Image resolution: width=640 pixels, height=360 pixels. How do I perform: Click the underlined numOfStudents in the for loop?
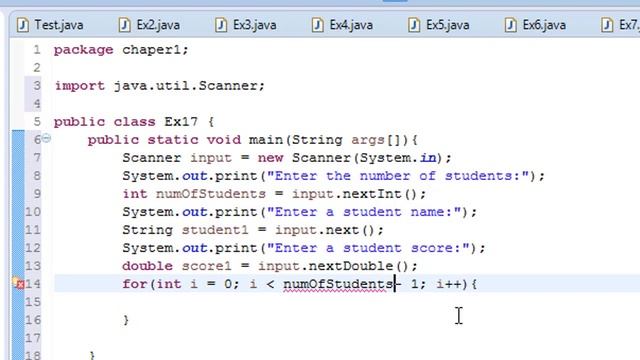[x=338, y=284]
